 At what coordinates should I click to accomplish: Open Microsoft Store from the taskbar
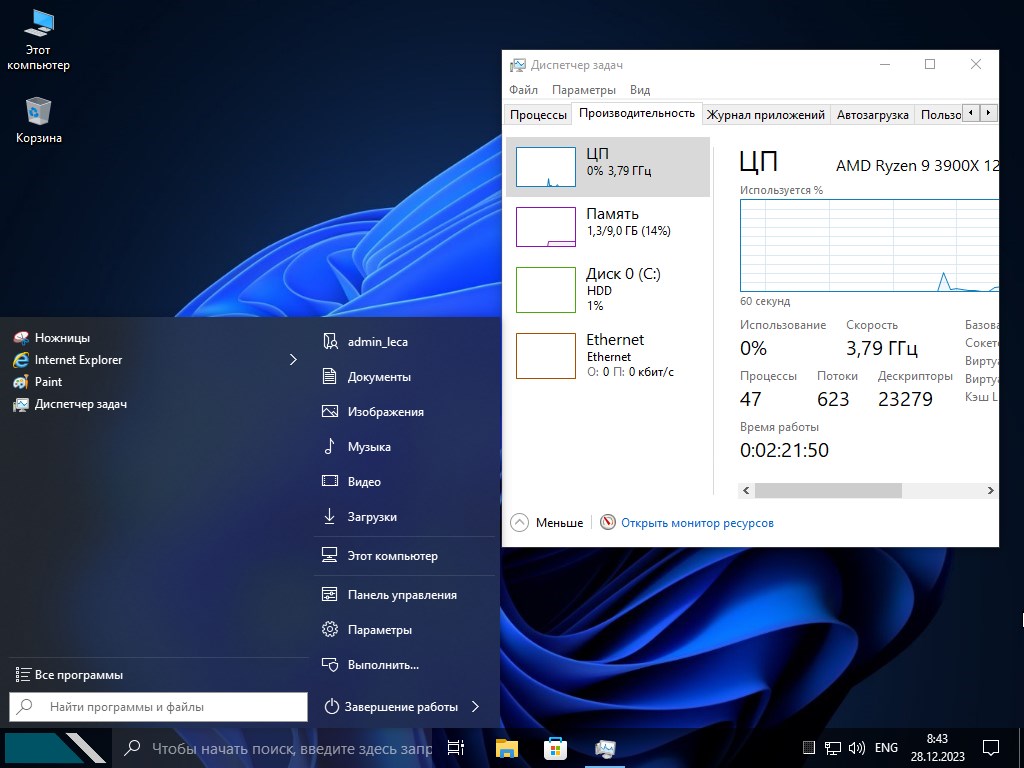[x=554, y=748]
